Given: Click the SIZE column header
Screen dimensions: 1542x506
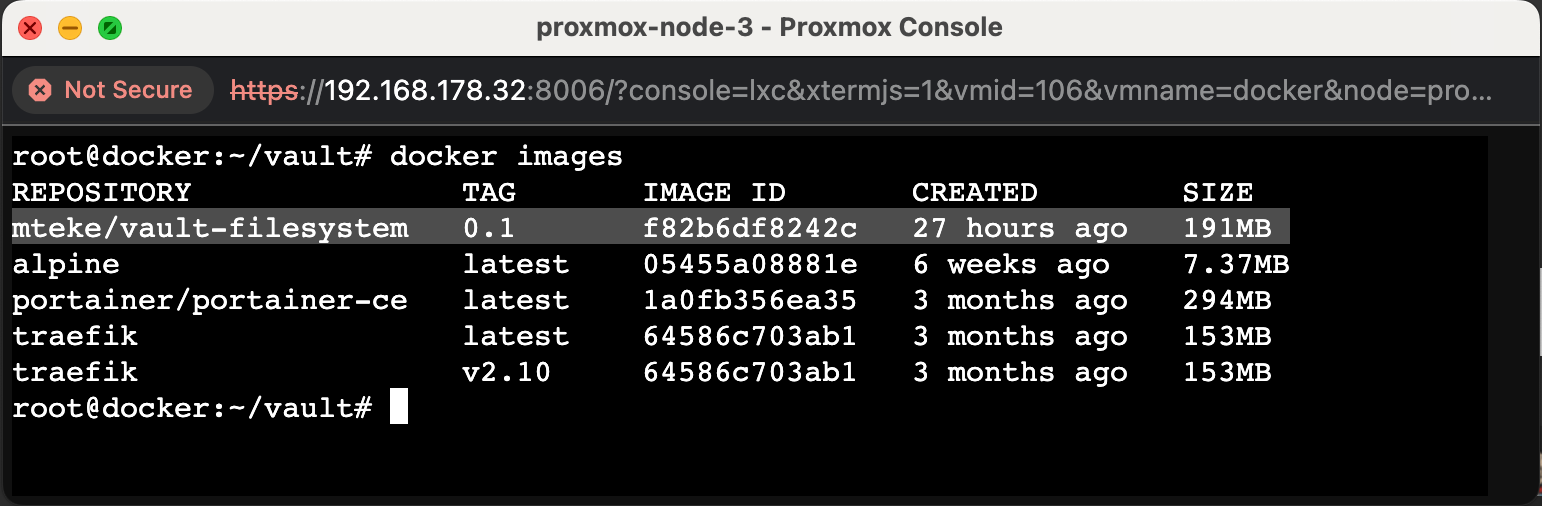Looking at the screenshot, I should click(1217, 192).
